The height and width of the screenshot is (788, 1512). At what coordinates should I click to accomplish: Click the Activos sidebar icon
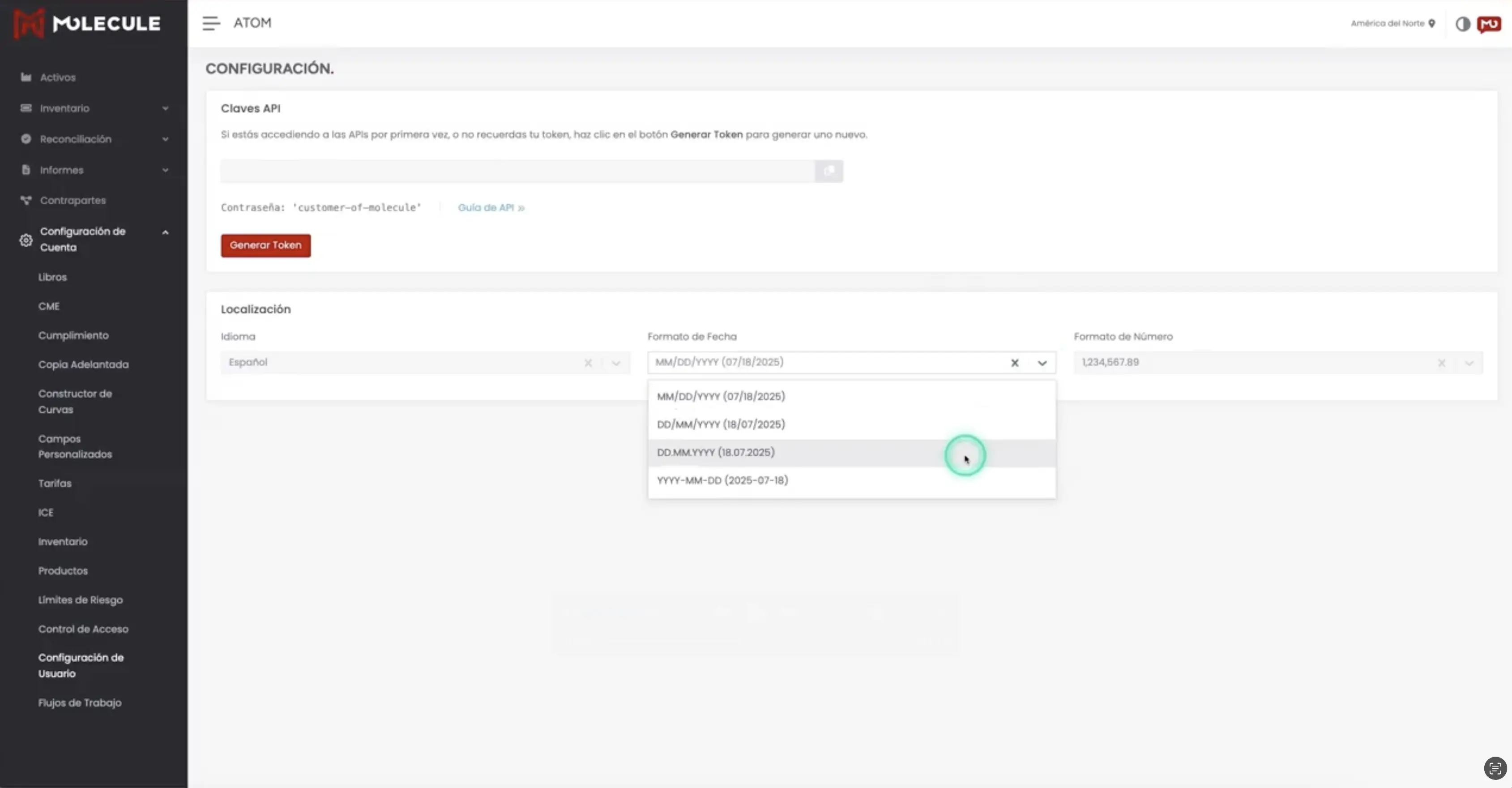tap(26, 77)
